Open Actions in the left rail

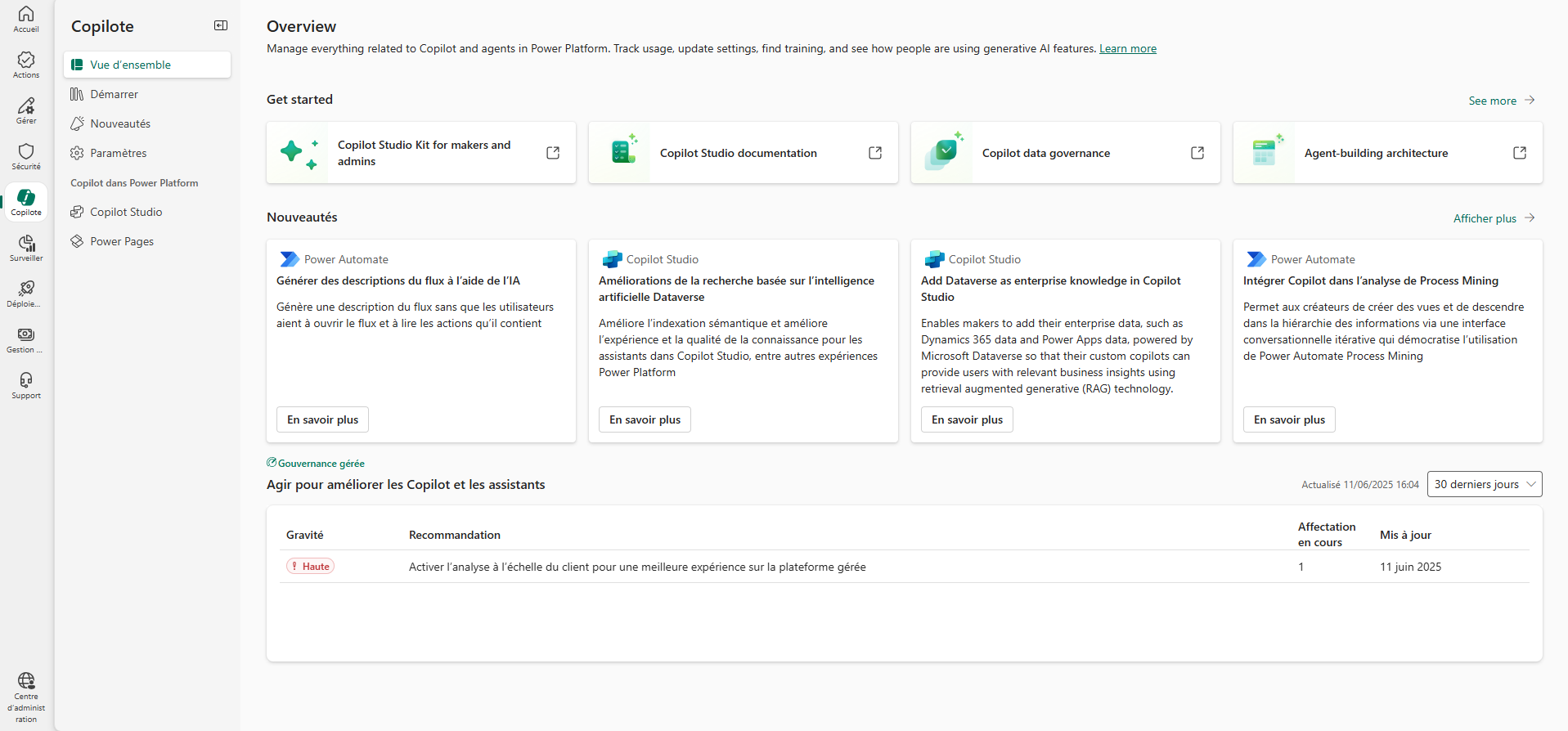pyautogui.click(x=26, y=65)
